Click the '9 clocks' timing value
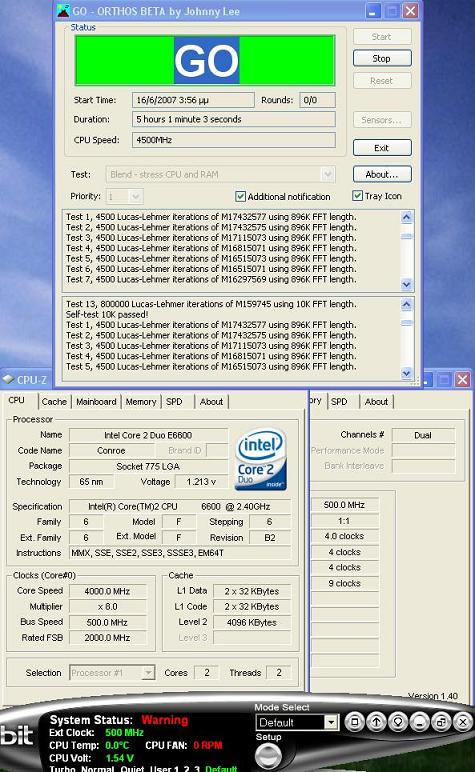Image resolution: width=475 pixels, height=772 pixels. (345, 583)
